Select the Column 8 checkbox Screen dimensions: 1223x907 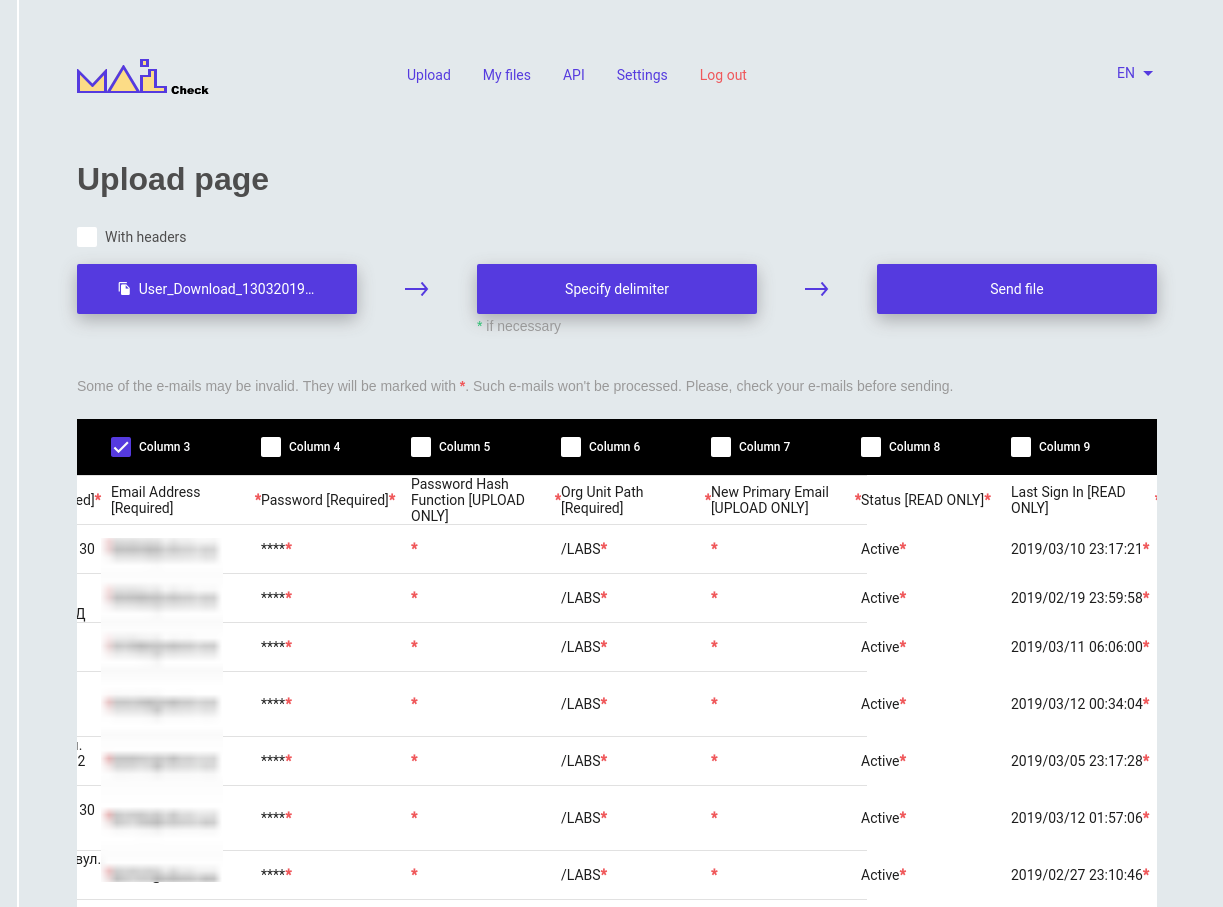click(x=871, y=447)
